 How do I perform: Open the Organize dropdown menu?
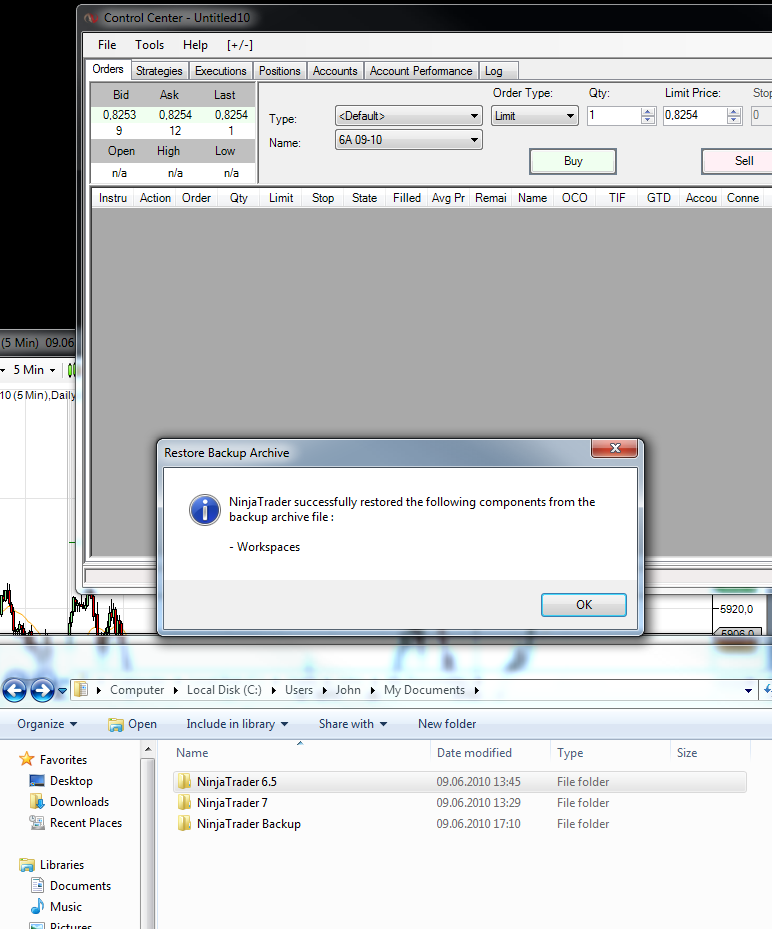(47, 724)
